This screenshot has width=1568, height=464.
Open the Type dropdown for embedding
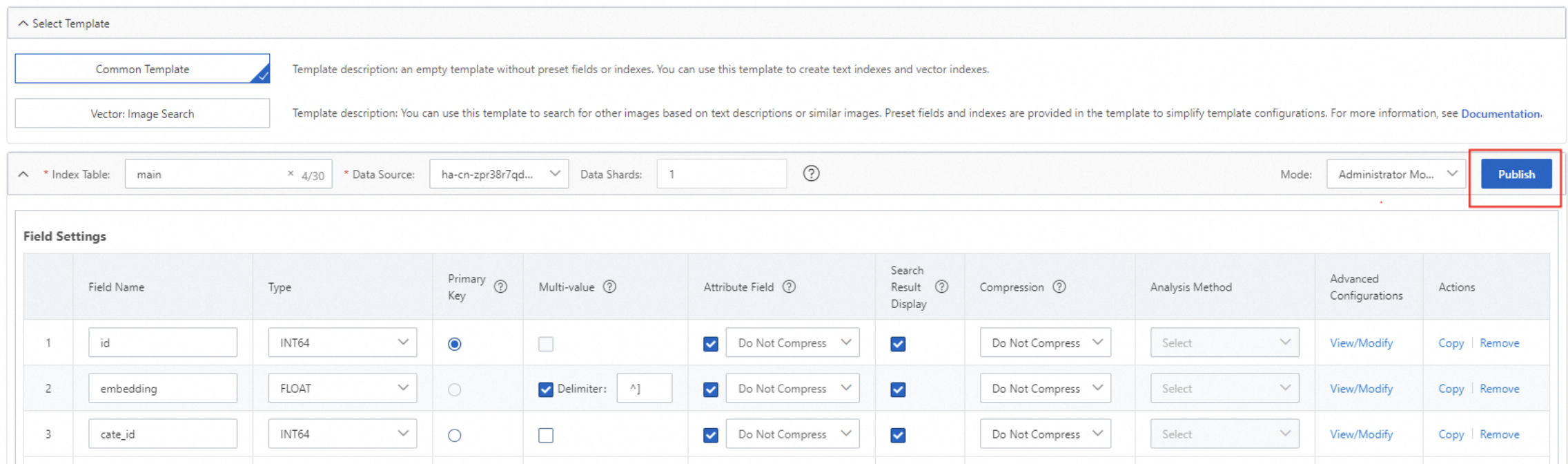coord(342,389)
